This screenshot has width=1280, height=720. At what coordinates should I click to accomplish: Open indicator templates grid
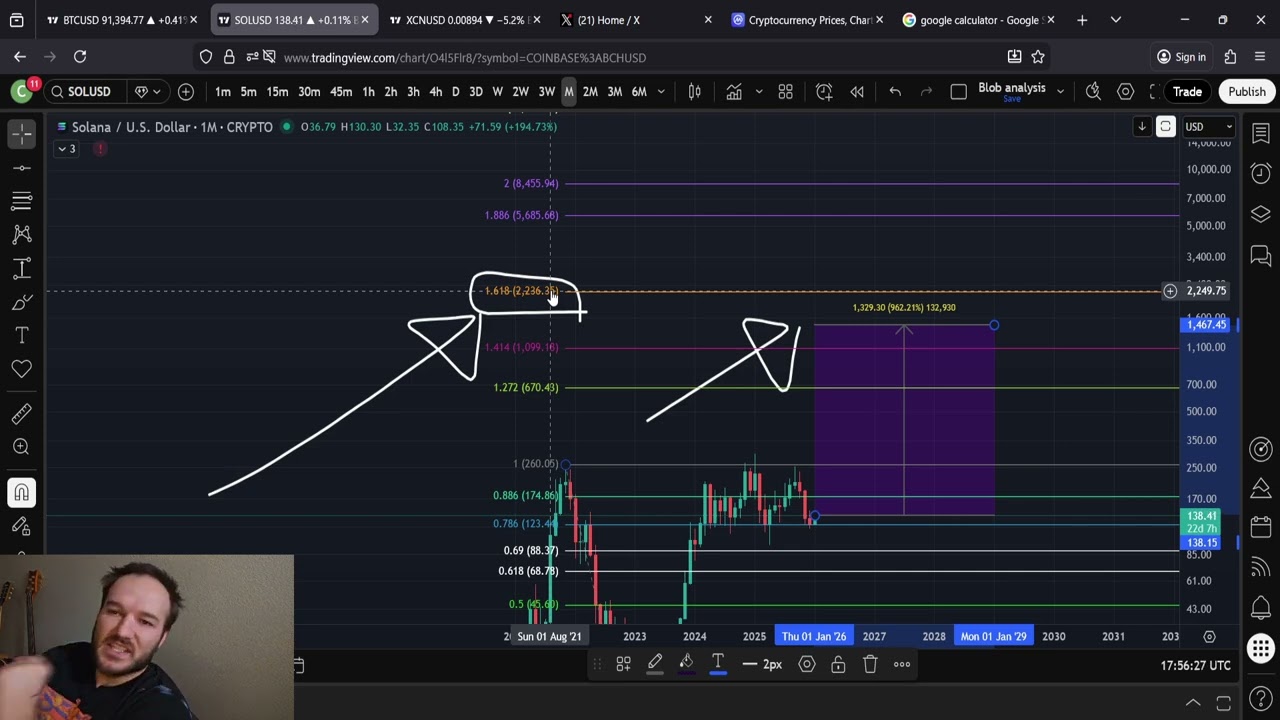(786, 92)
